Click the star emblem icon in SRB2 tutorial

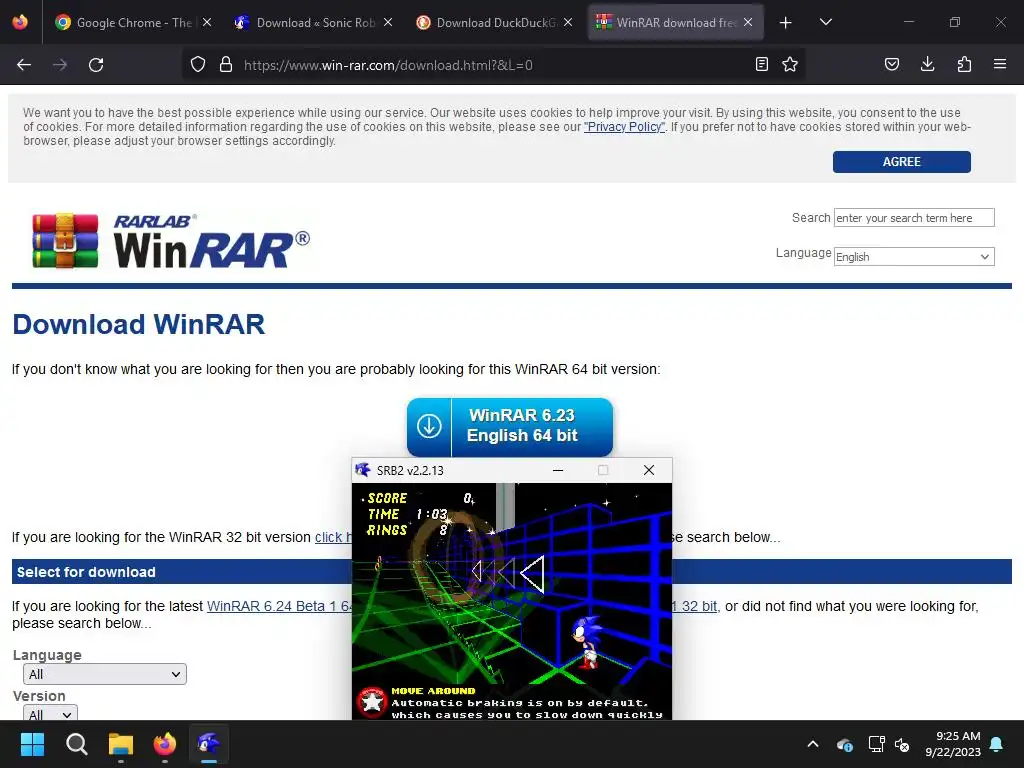pos(372,702)
